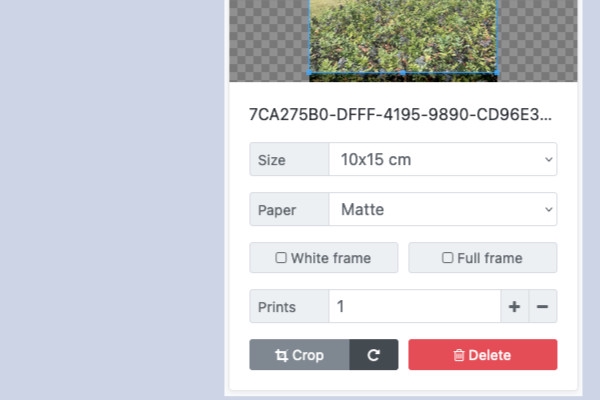Enable the Full frame checkbox
The height and width of the screenshot is (400, 600).
click(447, 258)
